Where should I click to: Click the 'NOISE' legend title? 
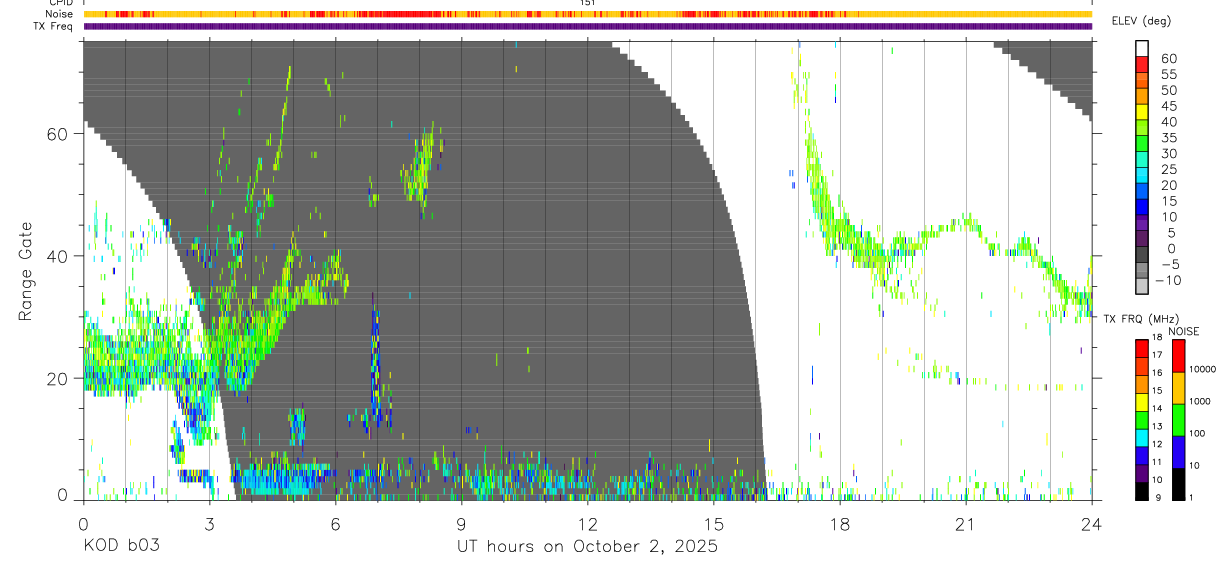1182,331
